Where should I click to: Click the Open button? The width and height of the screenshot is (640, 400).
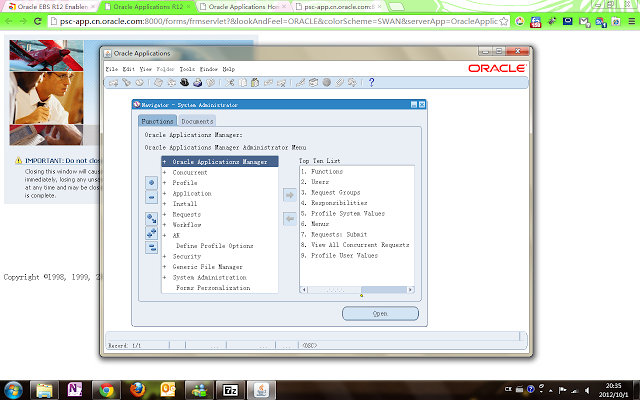click(380, 313)
